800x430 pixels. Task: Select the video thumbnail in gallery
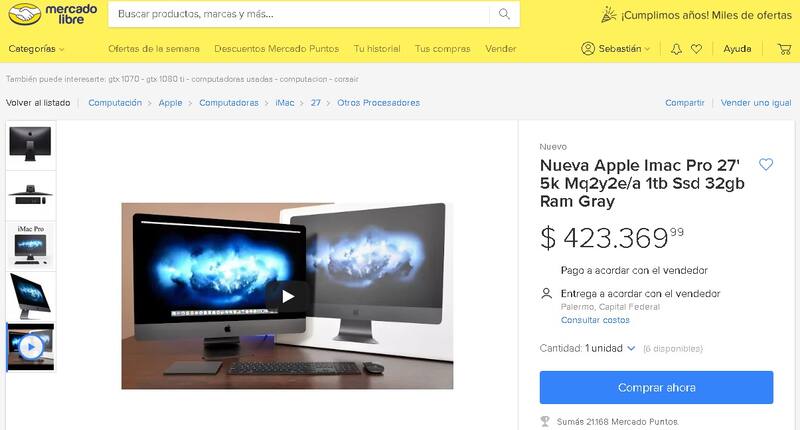30,347
